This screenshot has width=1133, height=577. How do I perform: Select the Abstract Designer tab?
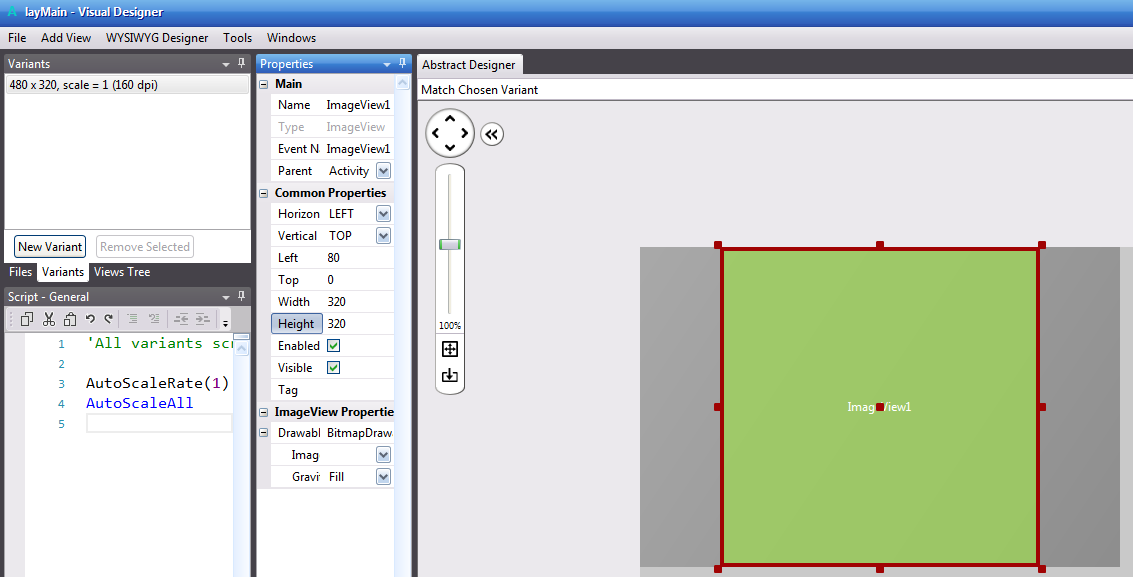[x=468, y=64]
